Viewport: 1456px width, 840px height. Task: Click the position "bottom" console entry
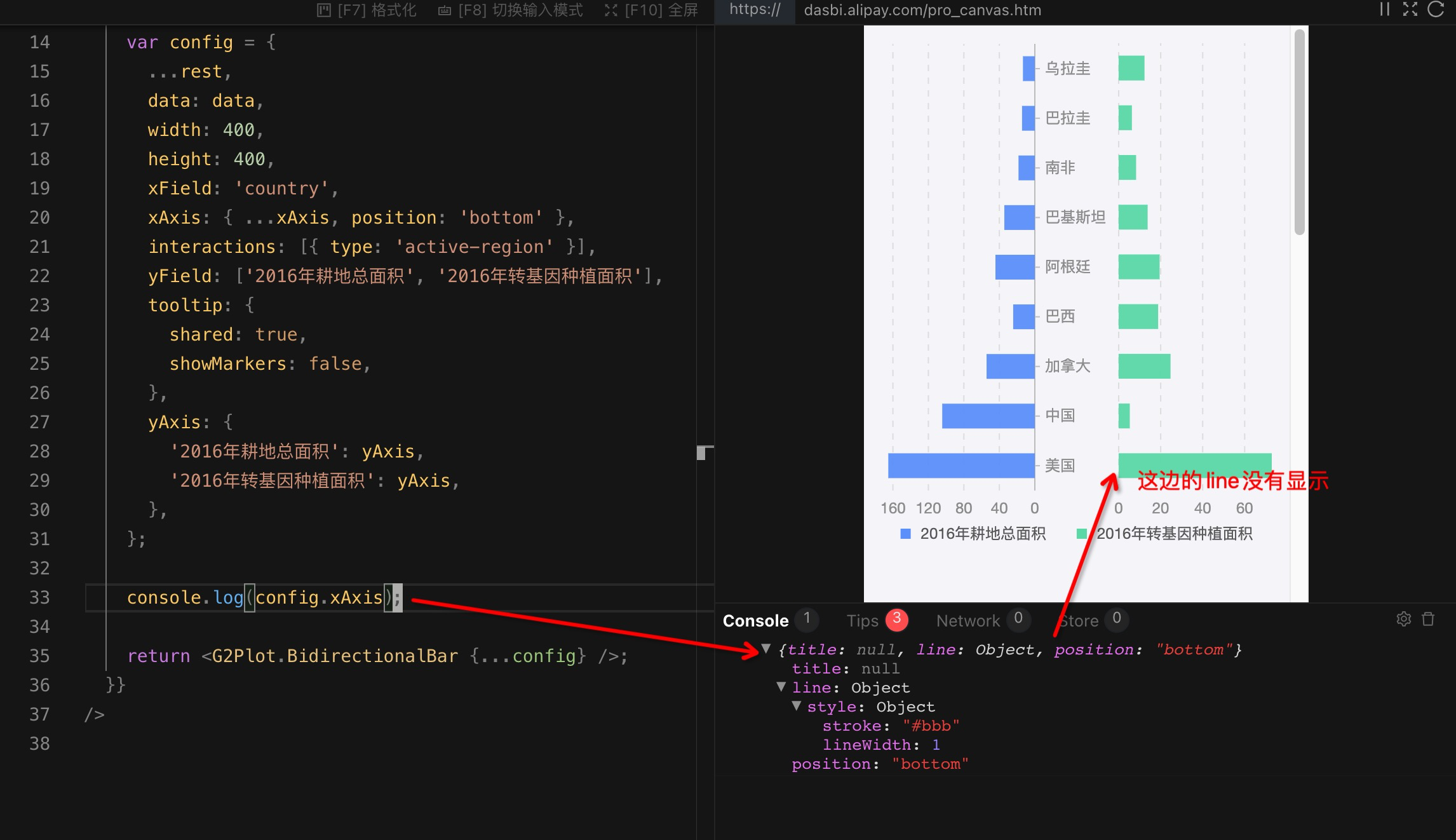click(880, 764)
